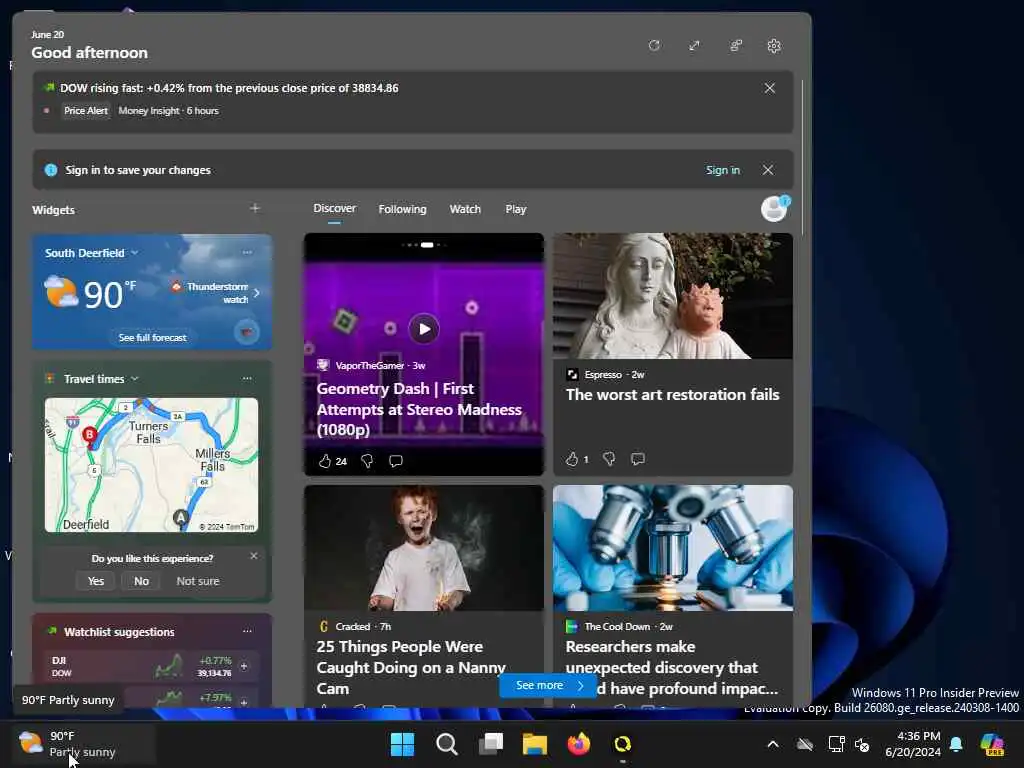Open microscope research article image
Screen dimensions: 1024x768
pyautogui.click(x=673, y=548)
